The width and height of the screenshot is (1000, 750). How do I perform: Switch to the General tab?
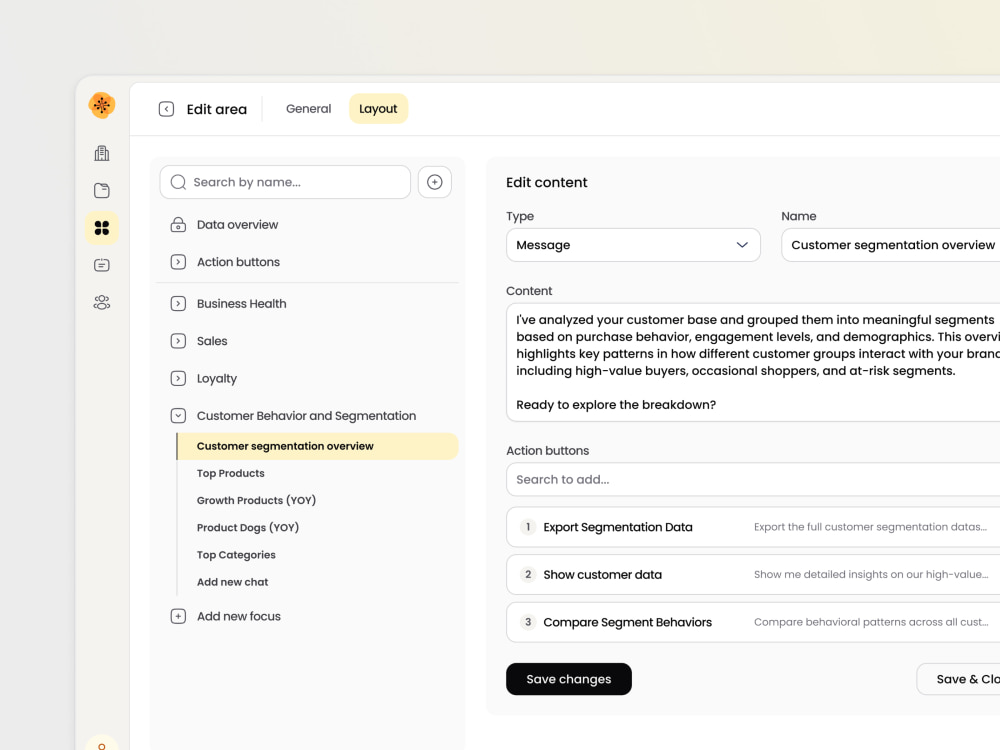309,108
